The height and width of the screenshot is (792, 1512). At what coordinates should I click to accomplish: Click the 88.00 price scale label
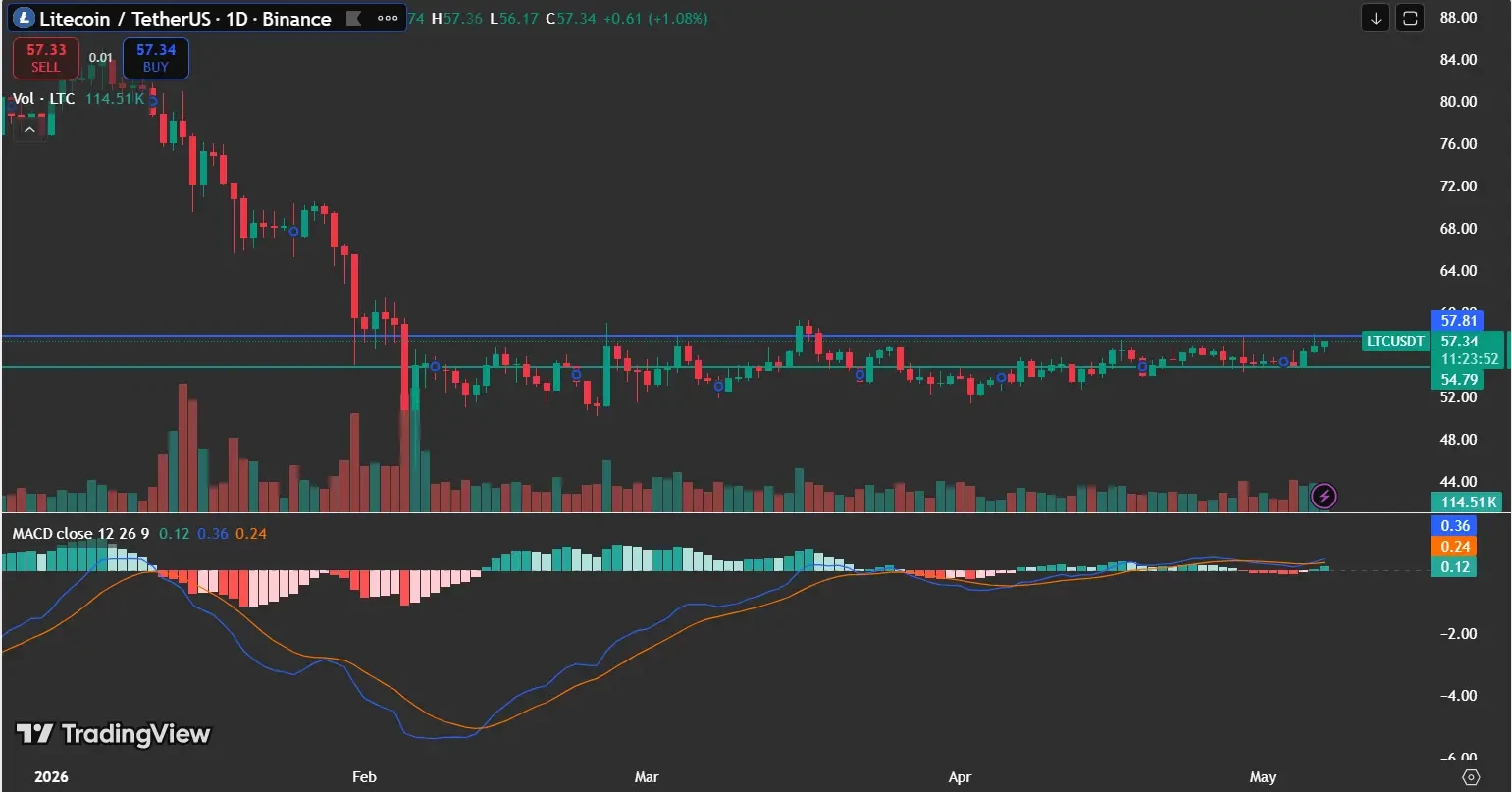point(1458,18)
